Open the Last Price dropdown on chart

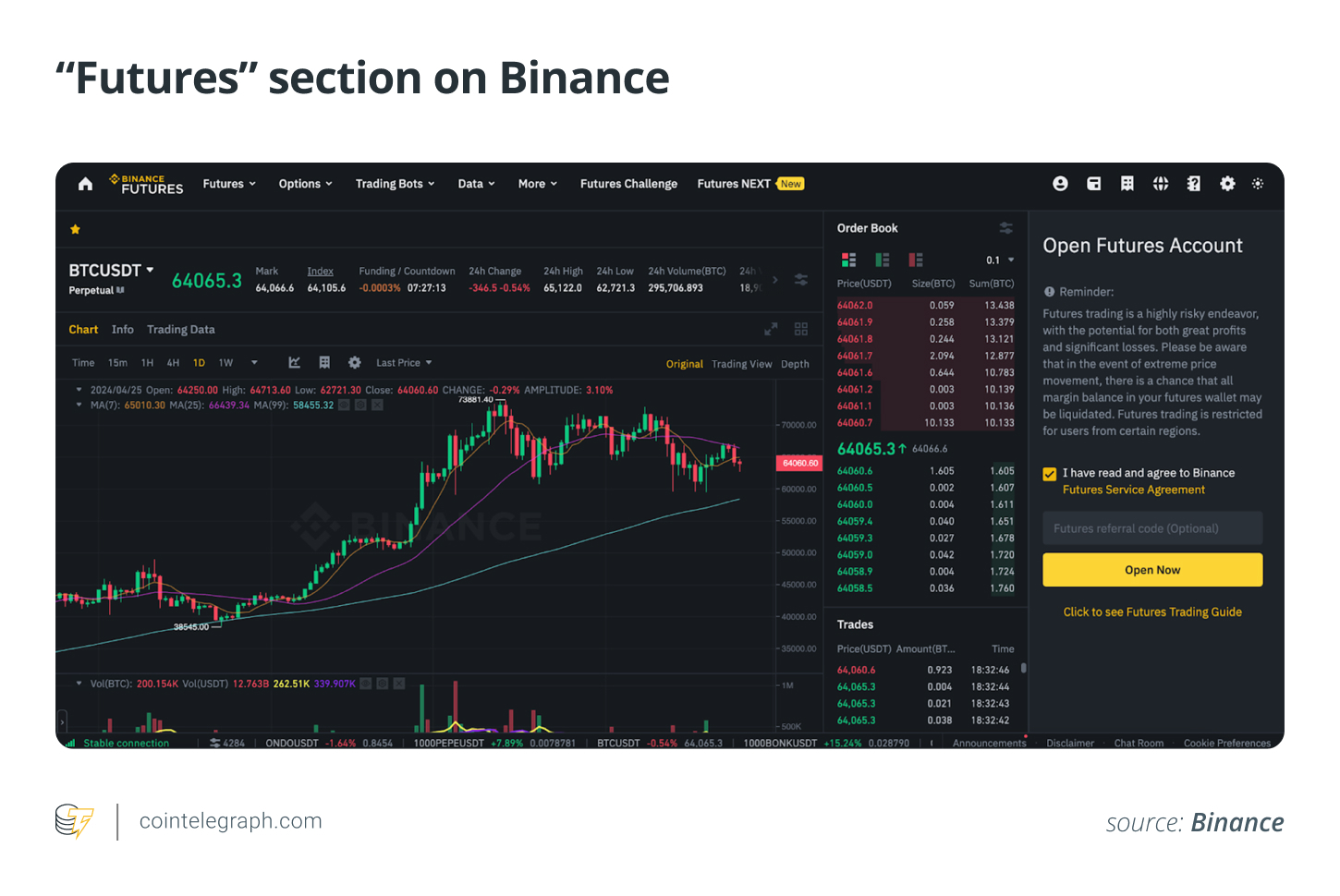tap(403, 362)
